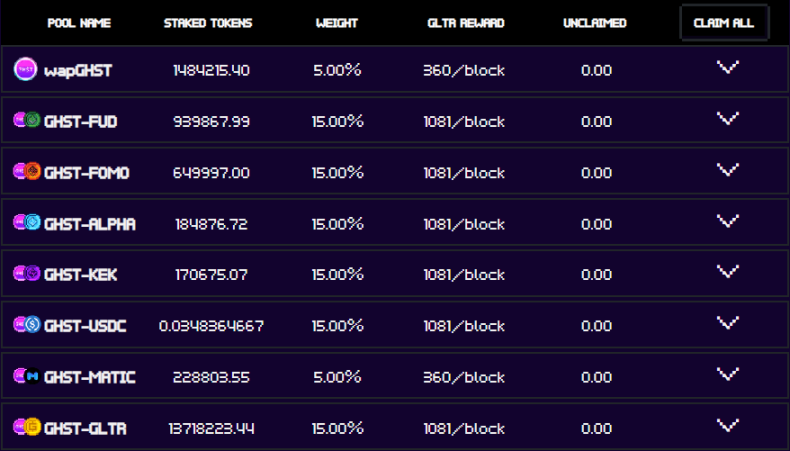This screenshot has width=790, height=451.
Task: Click the GLTR Reward column header
Action: 466,23
